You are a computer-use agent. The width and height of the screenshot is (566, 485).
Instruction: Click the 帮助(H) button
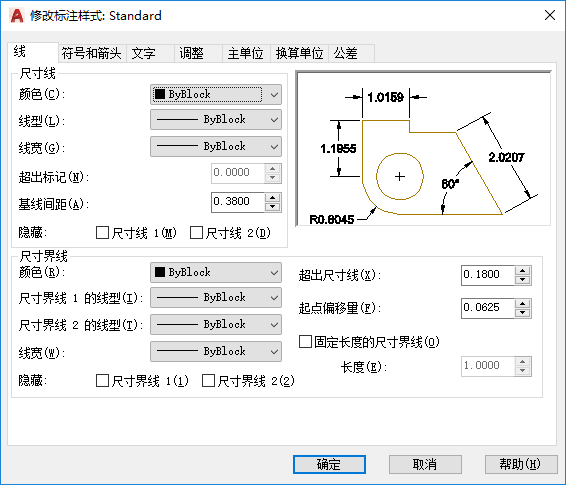521,464
